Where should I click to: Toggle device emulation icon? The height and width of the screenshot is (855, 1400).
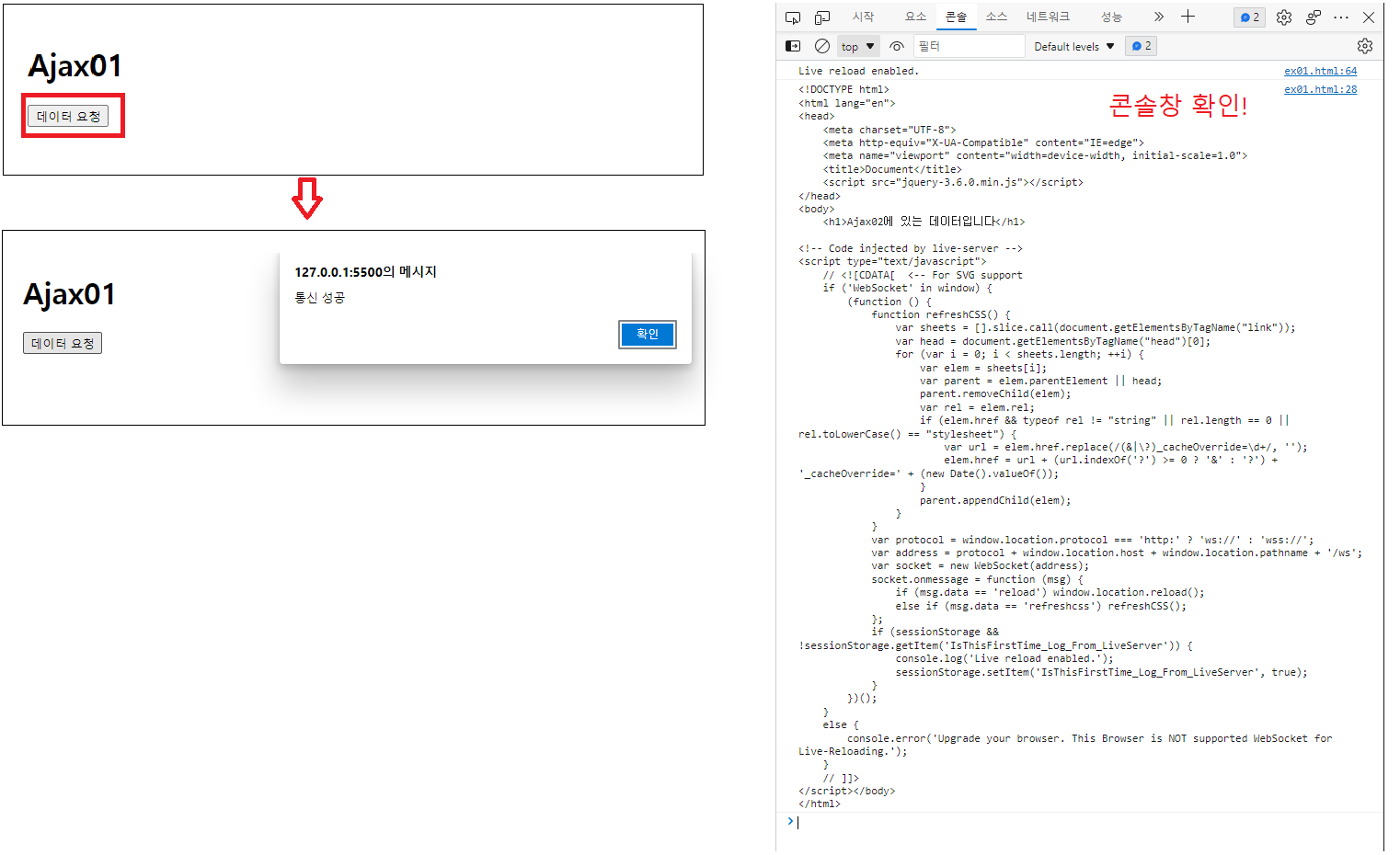coord(822,17)
